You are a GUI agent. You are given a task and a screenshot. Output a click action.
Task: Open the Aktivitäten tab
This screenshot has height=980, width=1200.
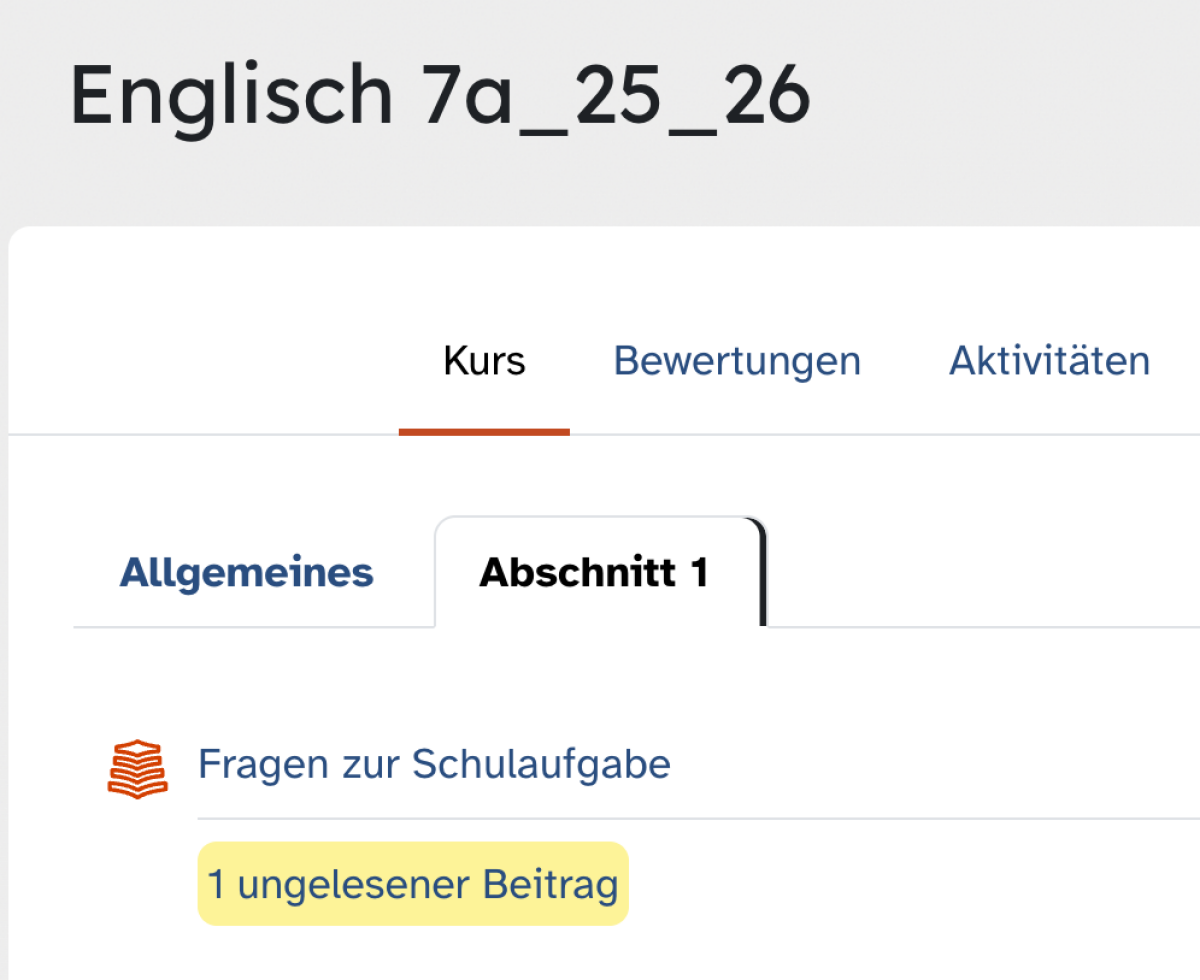[1049, 360]
